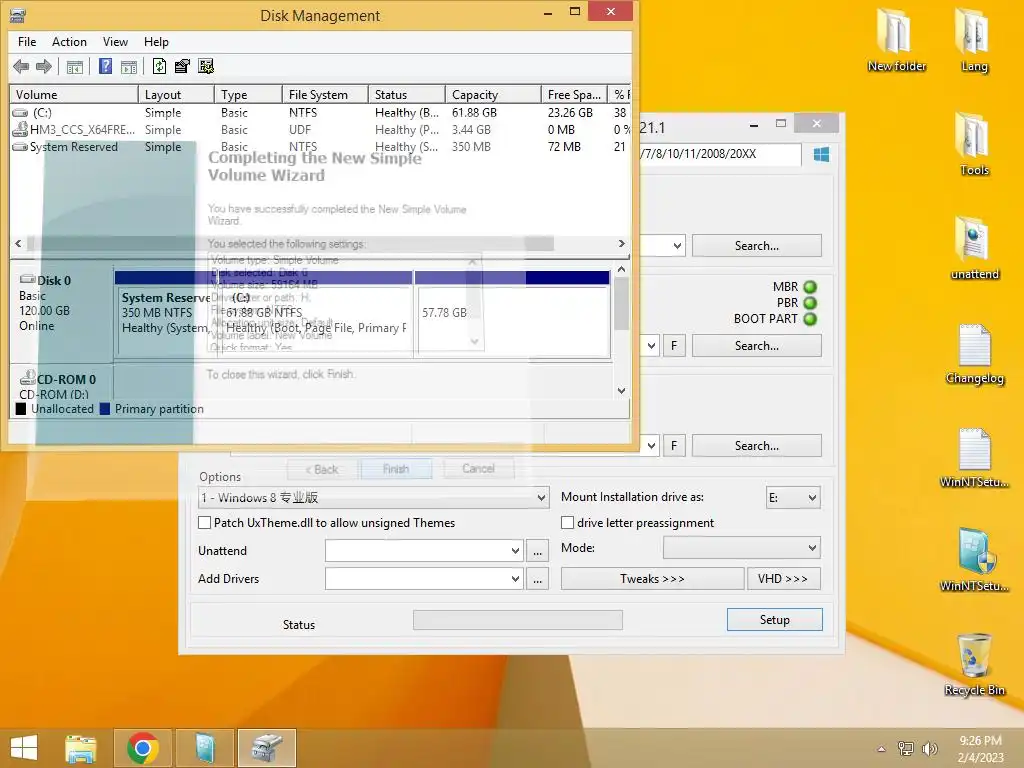1024x768 pixels.
Task: Enable drive letter preassignment checkbox
Action: [568, 522]
